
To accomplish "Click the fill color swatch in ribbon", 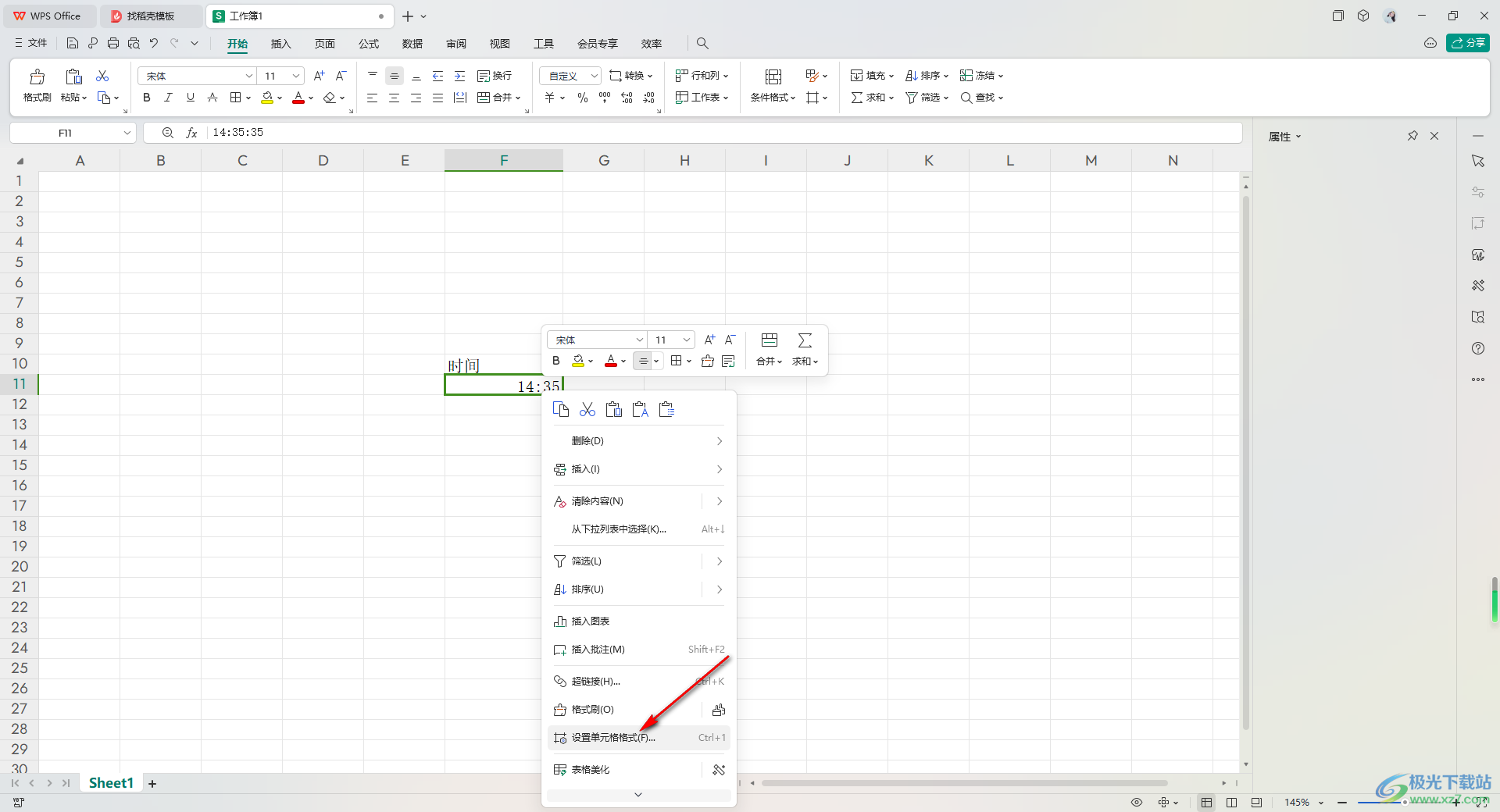I will pos(267,98).
